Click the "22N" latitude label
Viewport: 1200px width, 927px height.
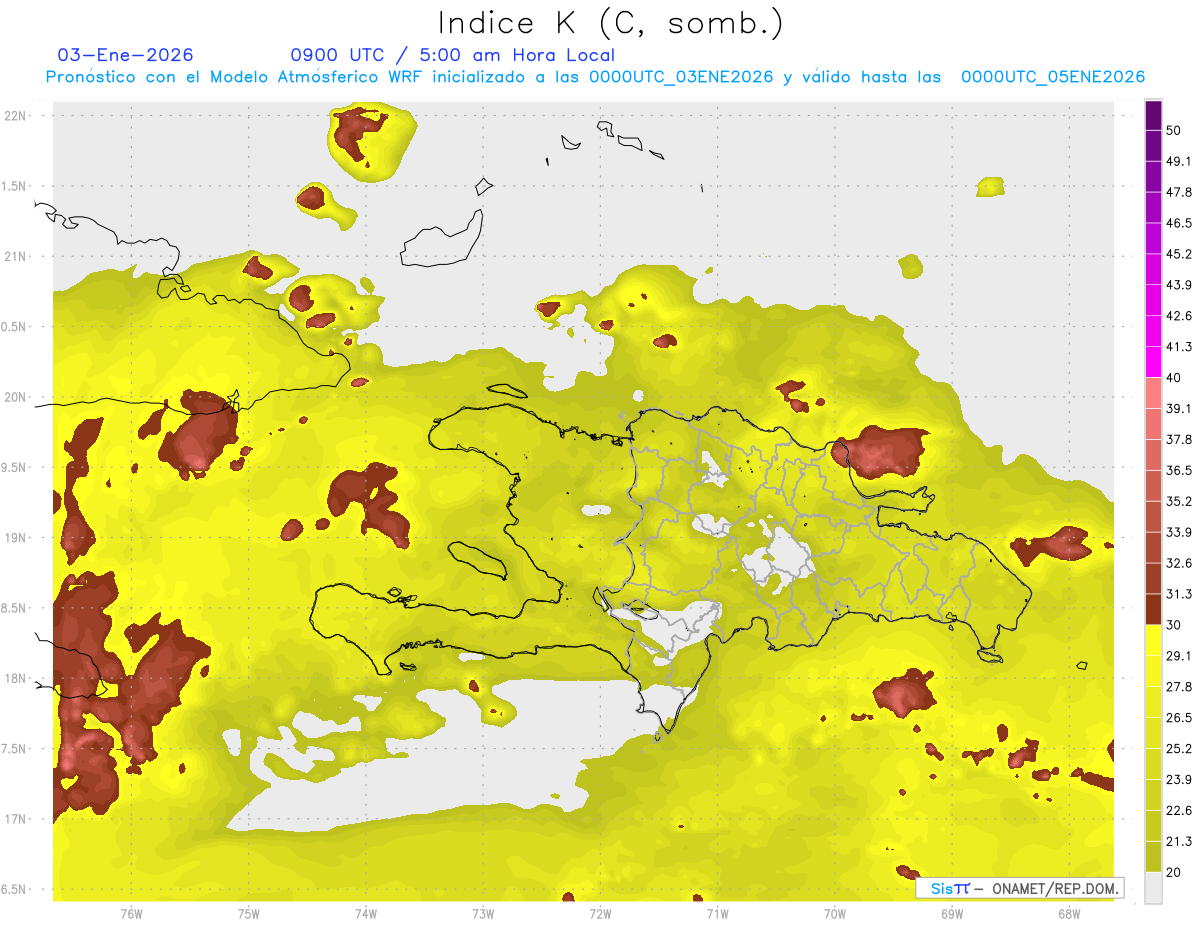click(x=17, y=115)
